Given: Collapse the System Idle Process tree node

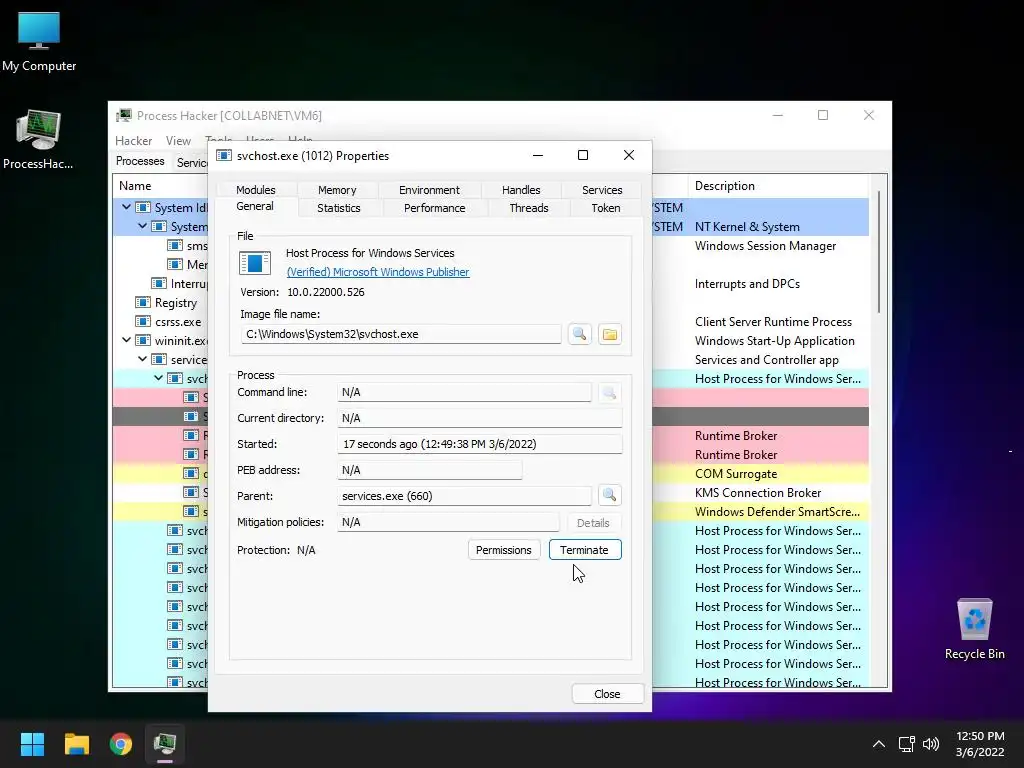Looking at the screenshot, I should pyautogui.click(x=126, y=207).
